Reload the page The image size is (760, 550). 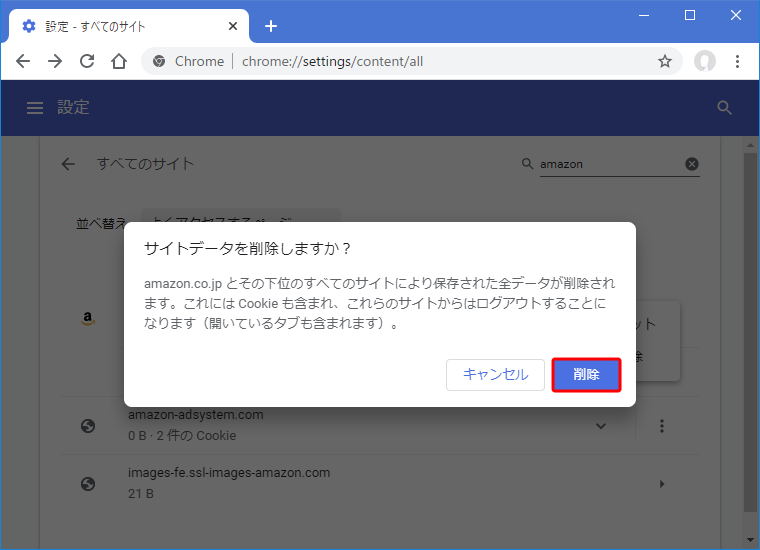87,61
